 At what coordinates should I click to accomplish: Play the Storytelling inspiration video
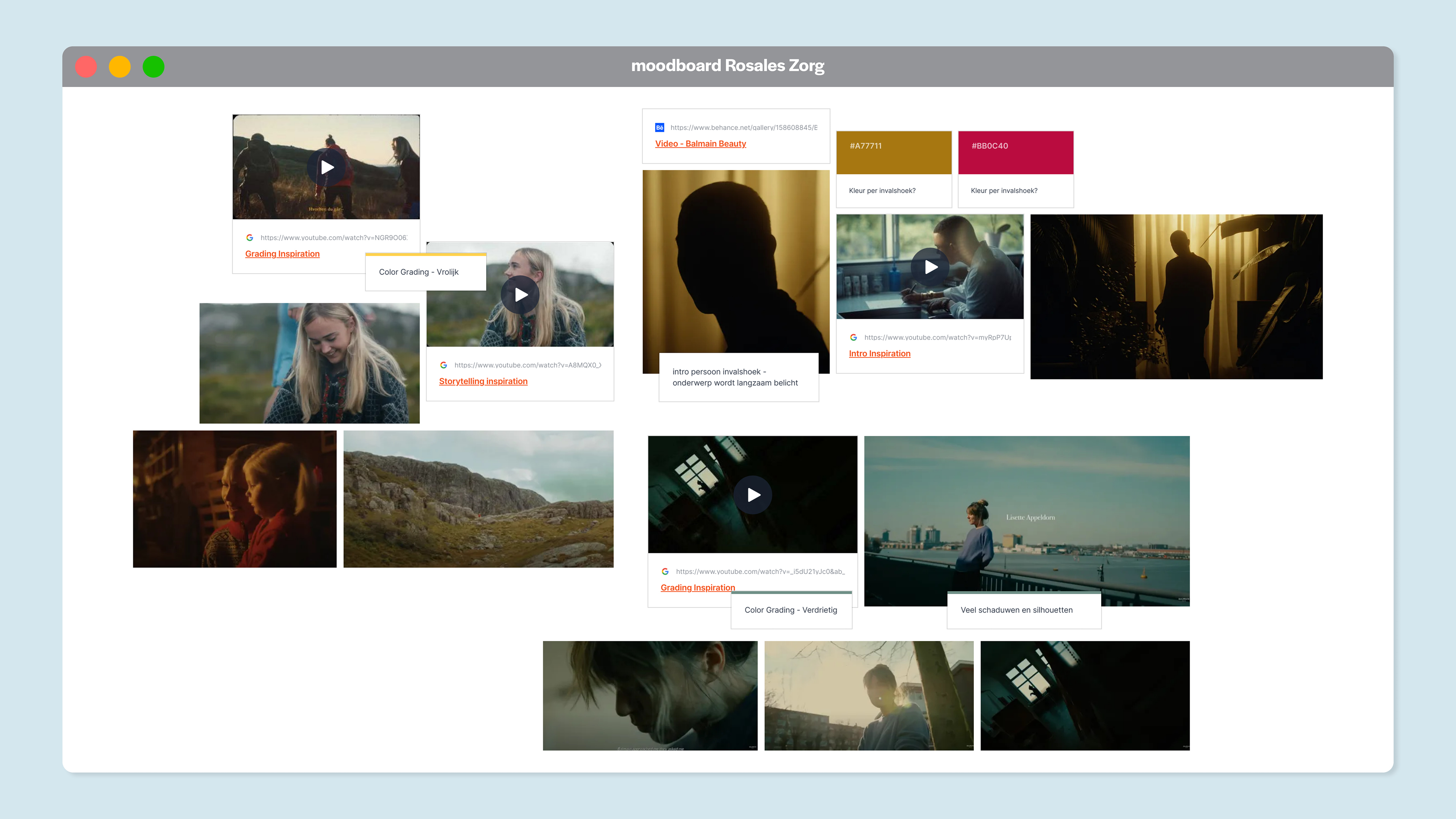pos(520,294)
